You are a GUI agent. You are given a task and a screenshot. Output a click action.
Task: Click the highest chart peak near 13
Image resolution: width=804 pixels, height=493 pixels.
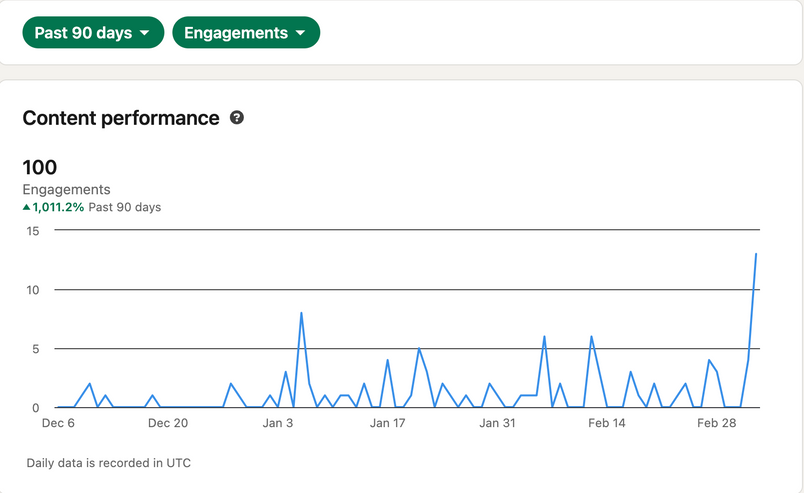point(756,254)
